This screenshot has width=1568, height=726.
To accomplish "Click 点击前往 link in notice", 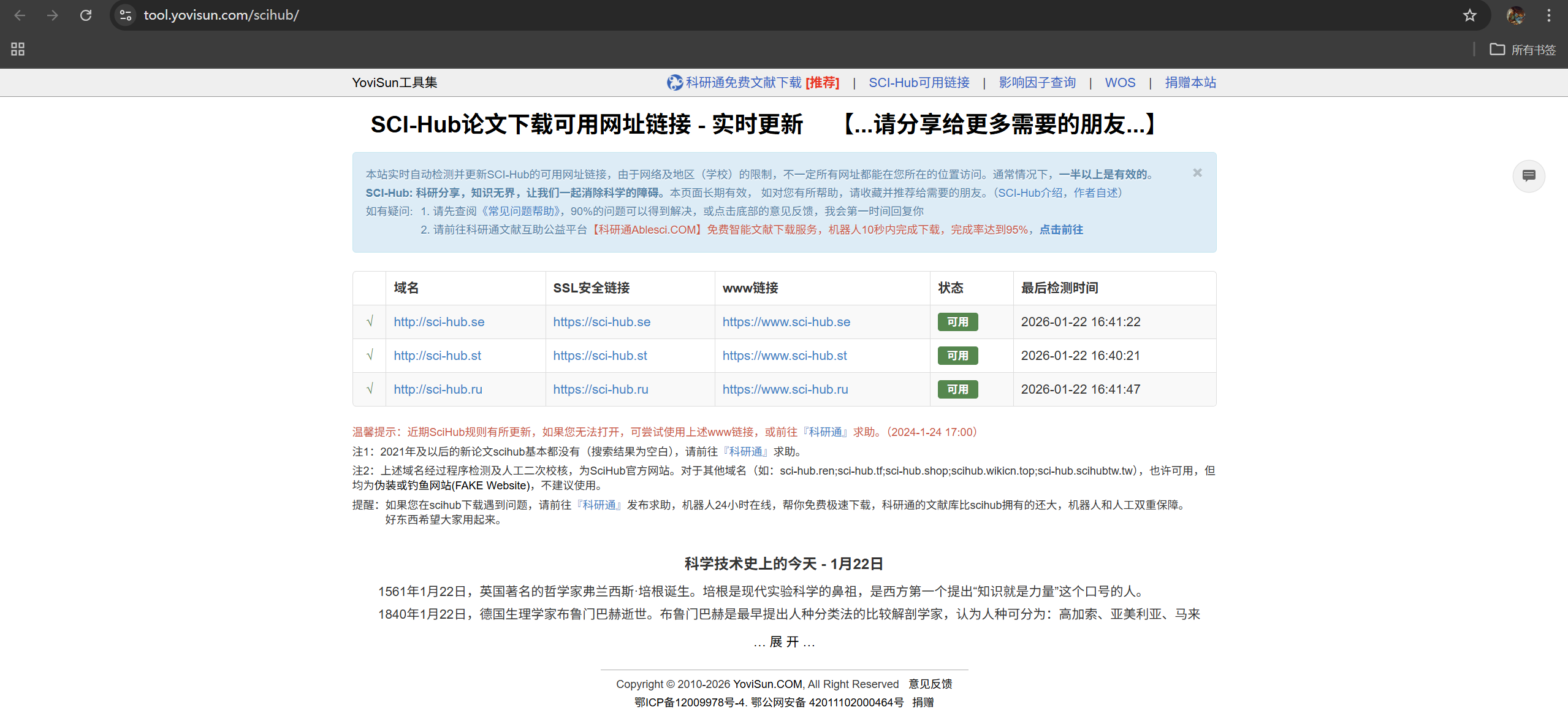I will pyautogui.click(x=1061, y=229).
